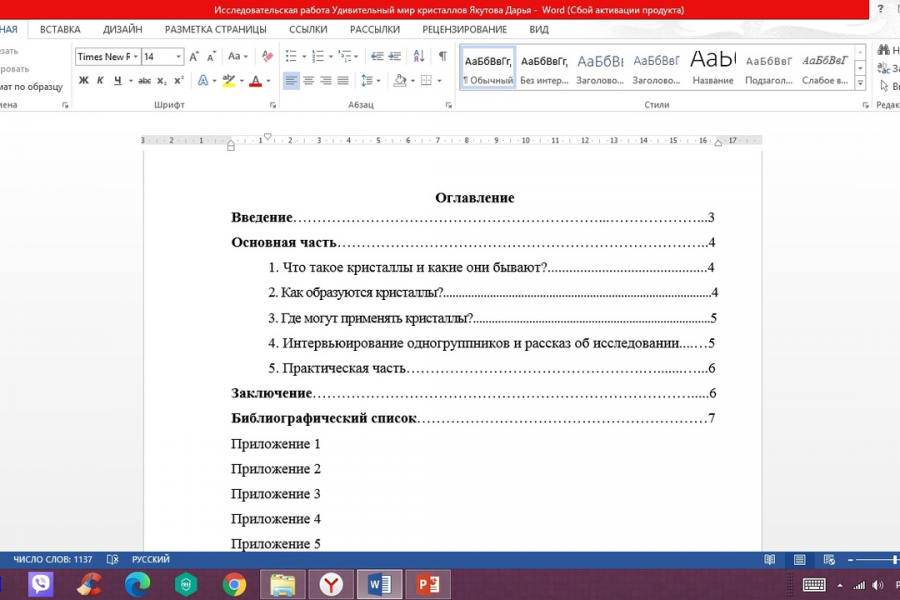The width and height of the screenshot is (900, 600).
Task: Open the ВСТАВКА tab
Action: coord(60,29)
